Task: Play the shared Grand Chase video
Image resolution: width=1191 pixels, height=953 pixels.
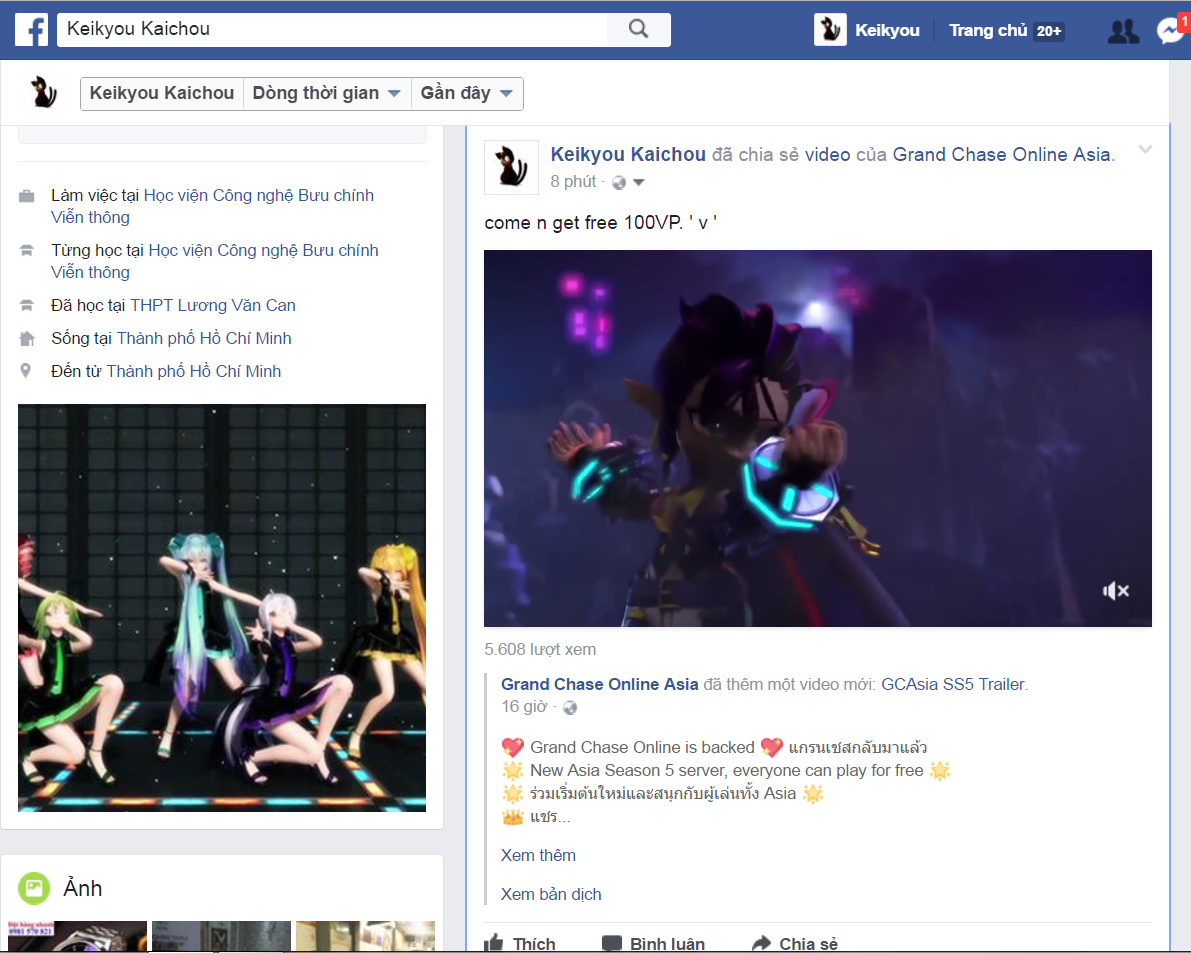Action: click(818, 438)
